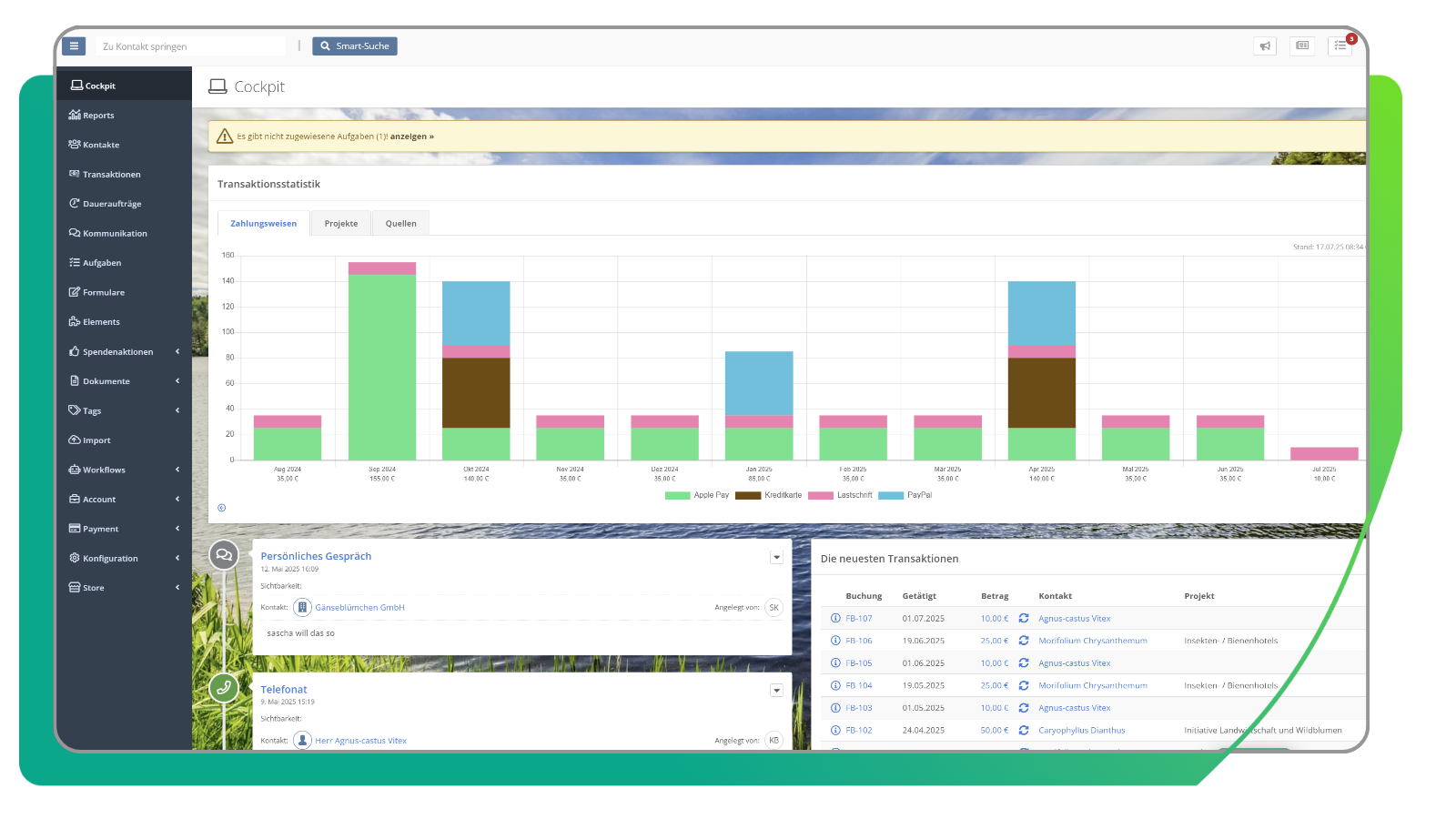The width and height of the screenshot is (1456, 819).
Task: Click the info icon on transaction FB-107
Action: (x=834, y=618)
